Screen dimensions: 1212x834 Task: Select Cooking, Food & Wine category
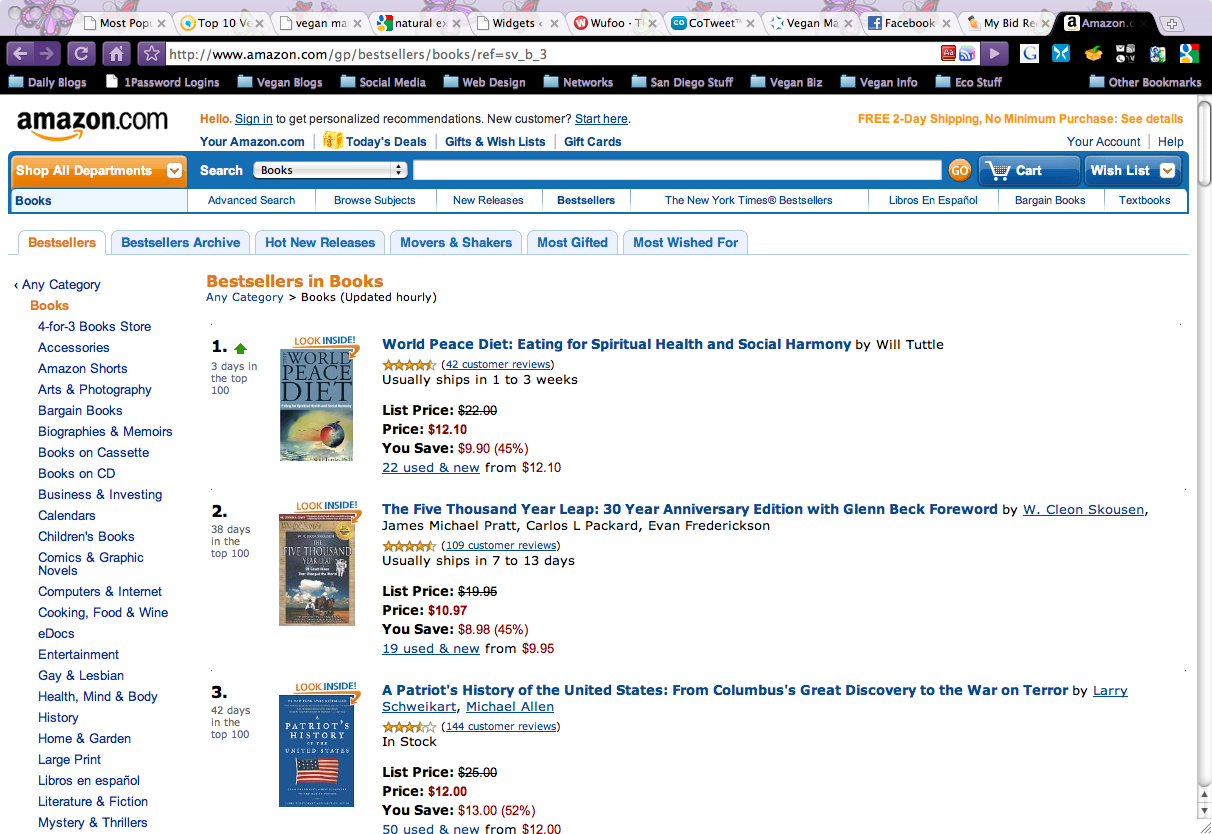(103, 612)
